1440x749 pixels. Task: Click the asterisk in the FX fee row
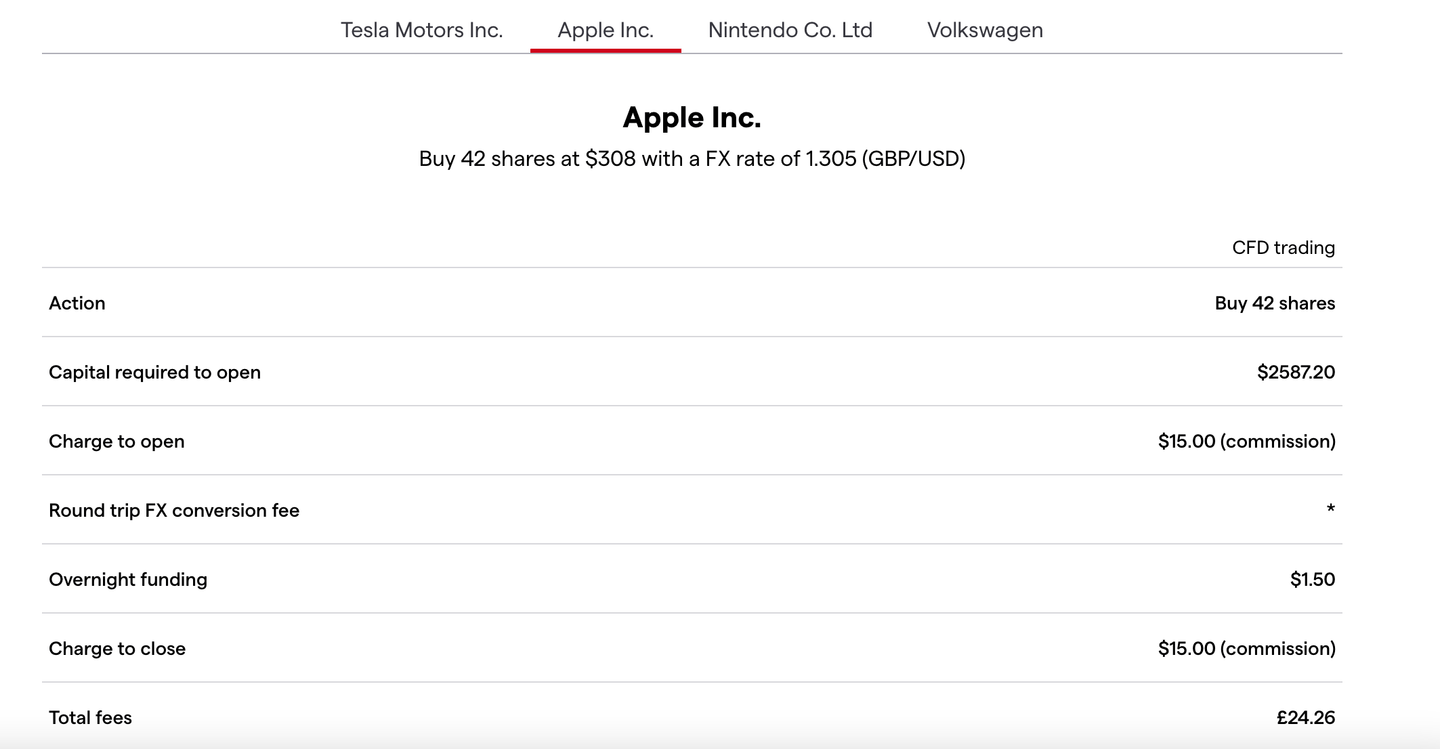point(1330,510)
